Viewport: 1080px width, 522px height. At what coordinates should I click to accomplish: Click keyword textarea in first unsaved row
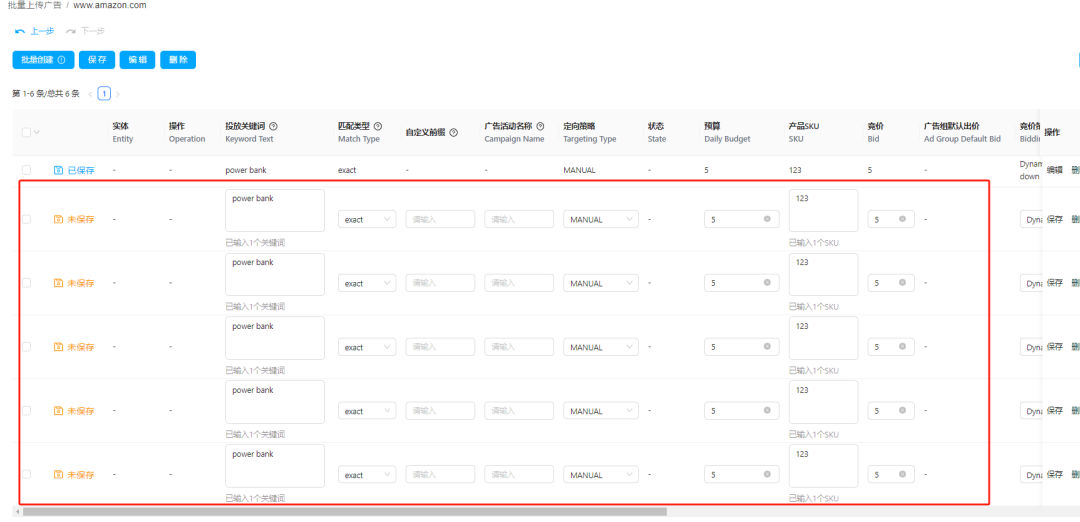tap(275, 211)
